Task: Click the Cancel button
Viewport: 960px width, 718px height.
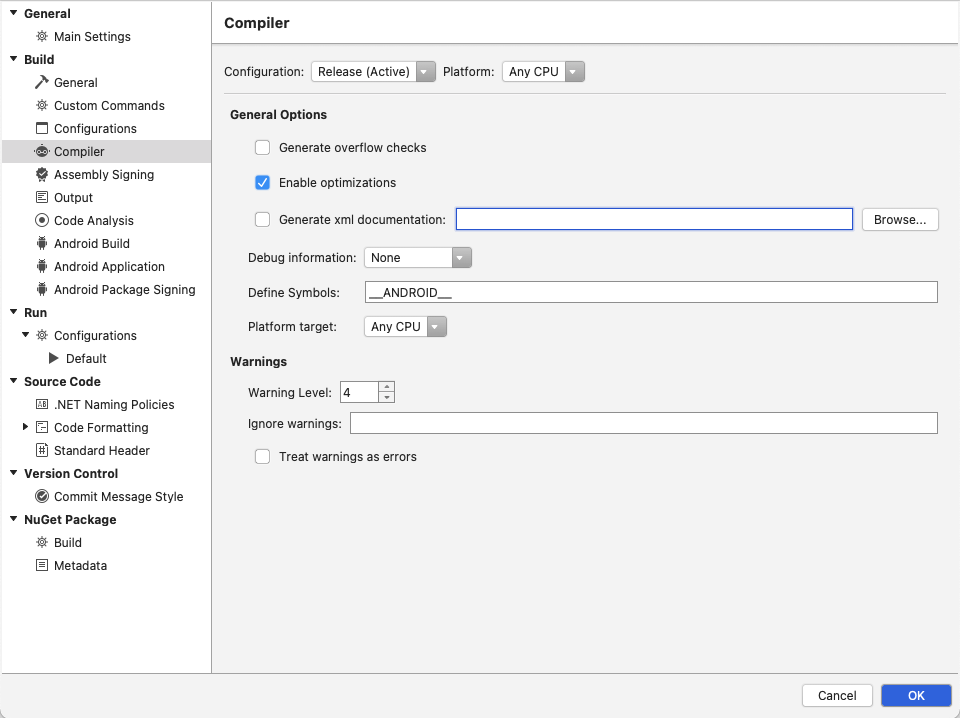Action: pos(837,695)
